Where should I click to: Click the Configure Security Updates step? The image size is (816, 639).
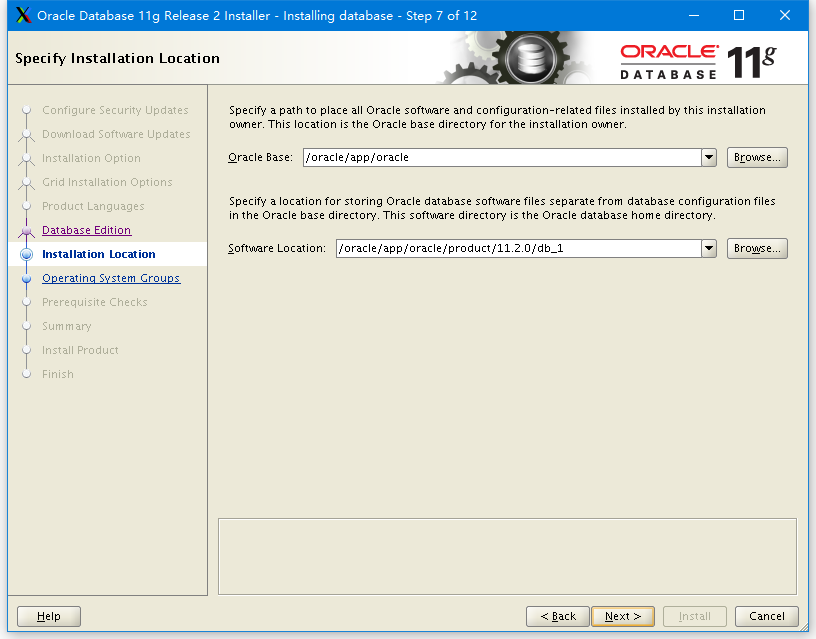pyautogui.click(x=115, y=110)
